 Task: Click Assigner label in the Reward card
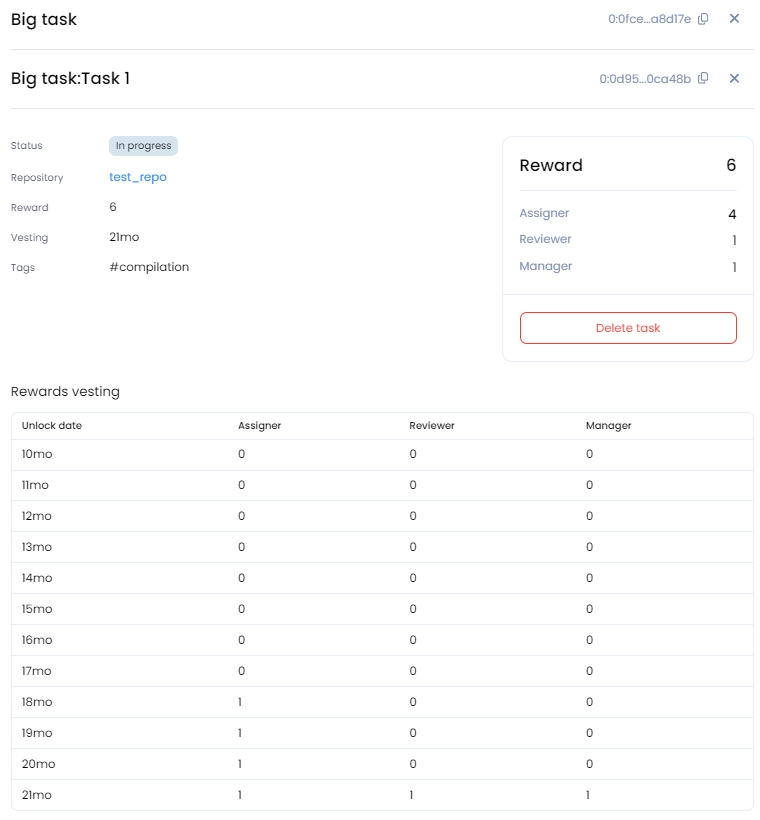tap(544, 213)
